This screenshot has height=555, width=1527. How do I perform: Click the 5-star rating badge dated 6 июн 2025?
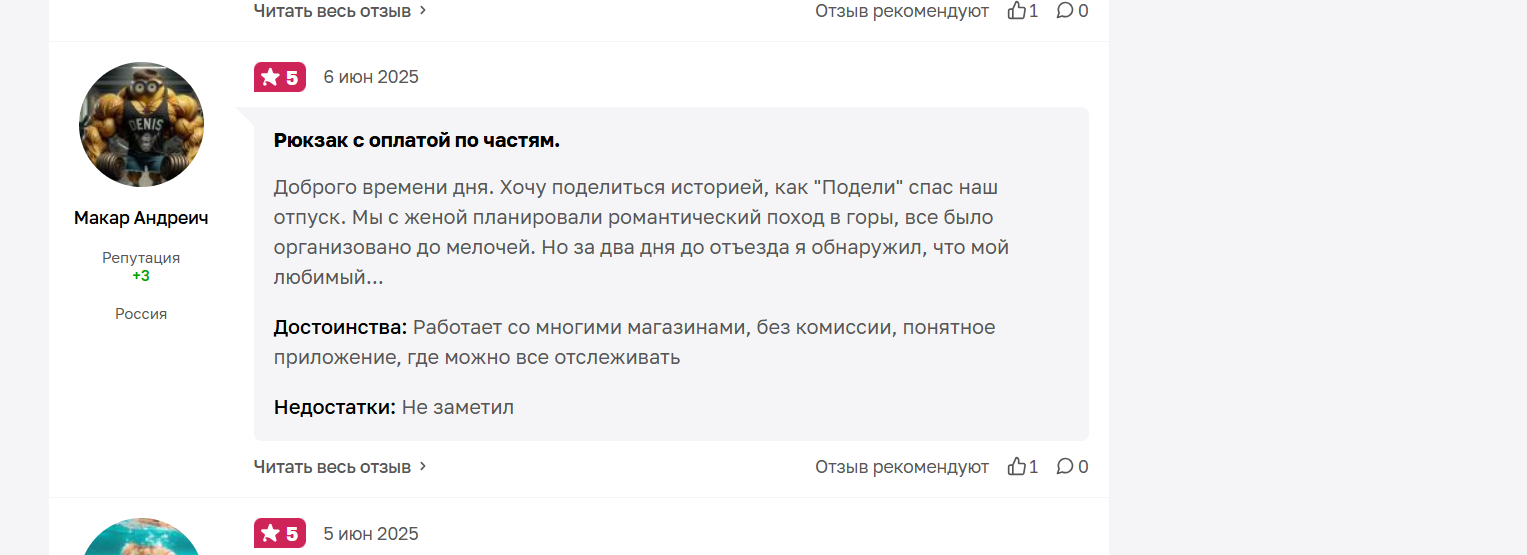pos(280,77)
